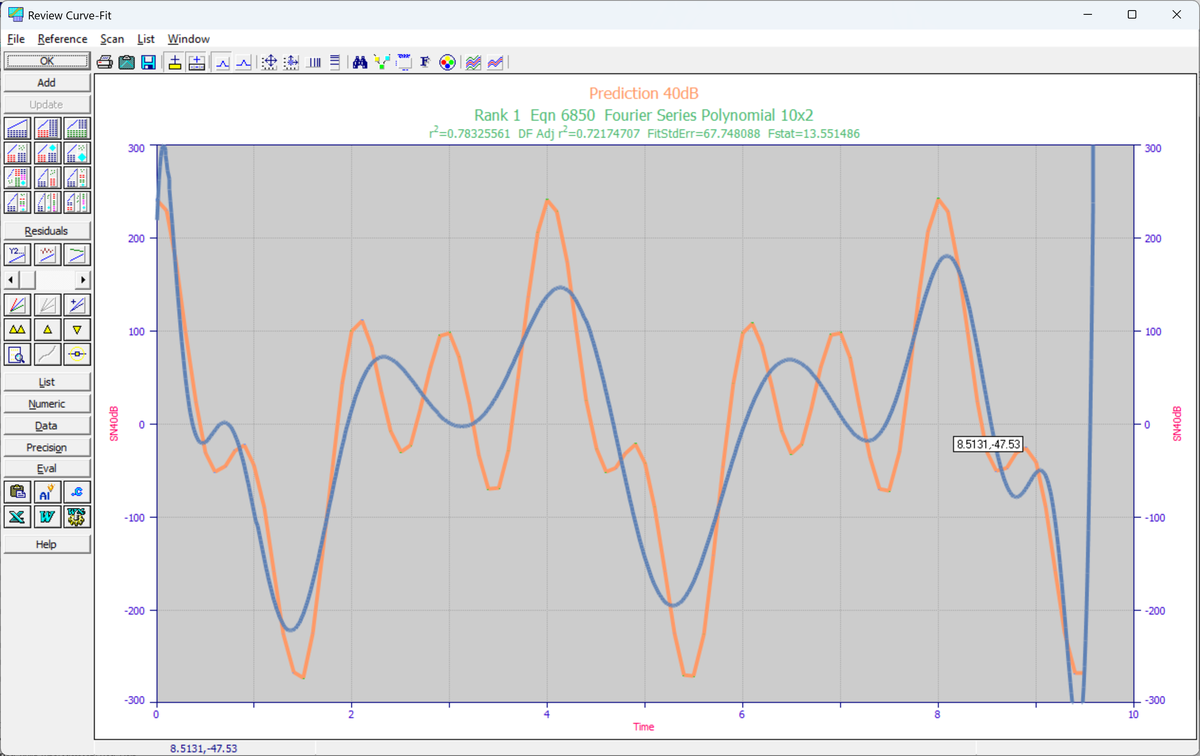Click the magnifier-over-document icon

click(x=18, y=354)
